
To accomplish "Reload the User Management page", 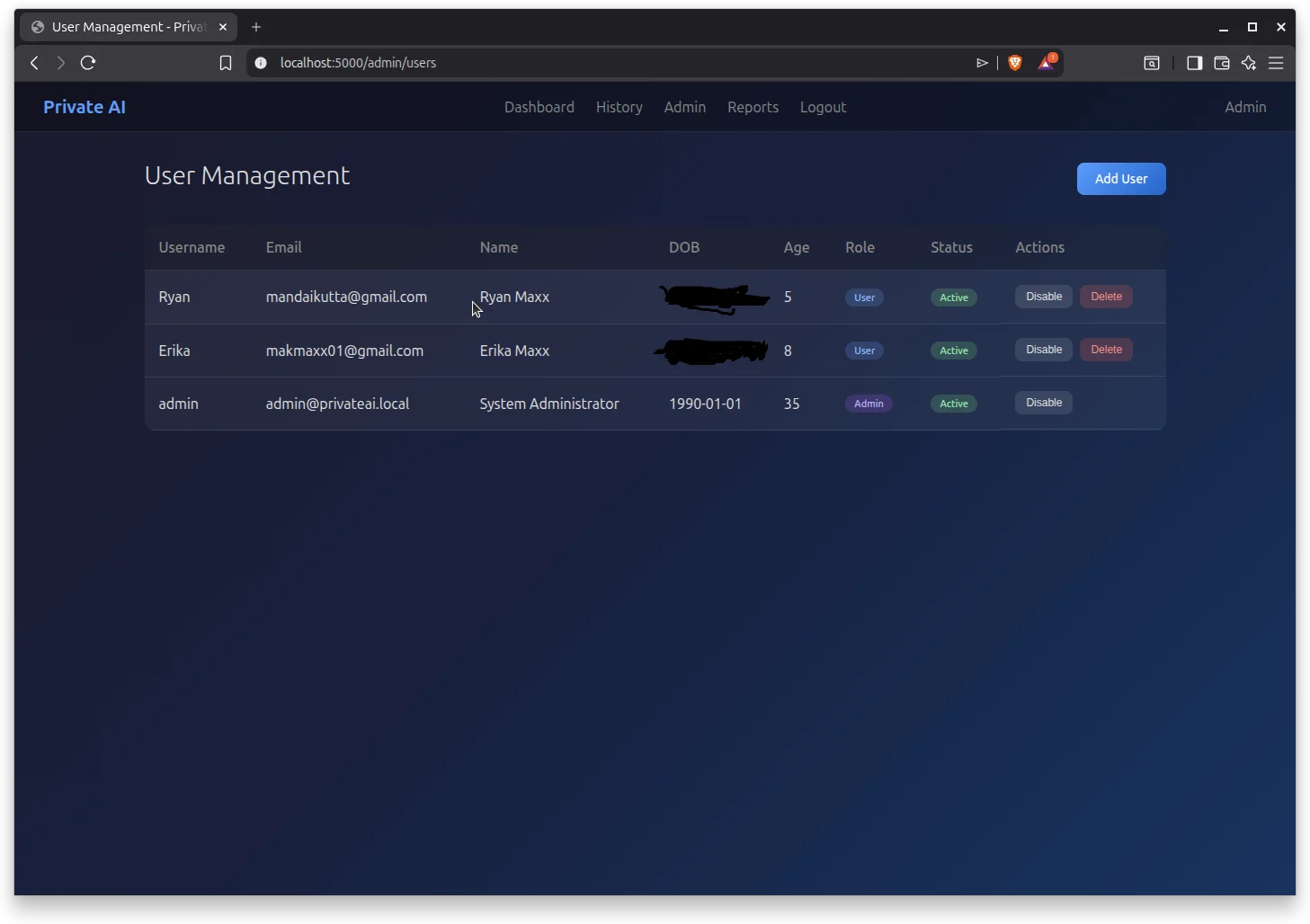I will [x=87, y=63].
